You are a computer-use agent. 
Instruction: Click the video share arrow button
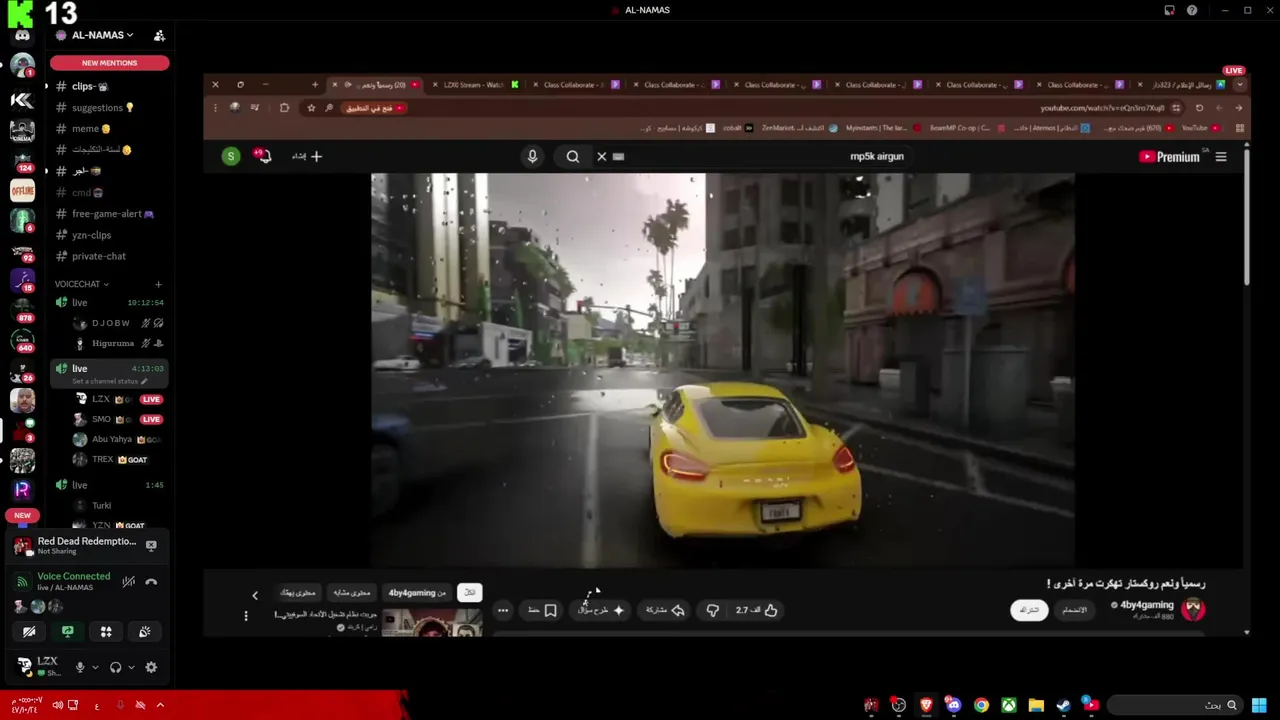(665, 610)
